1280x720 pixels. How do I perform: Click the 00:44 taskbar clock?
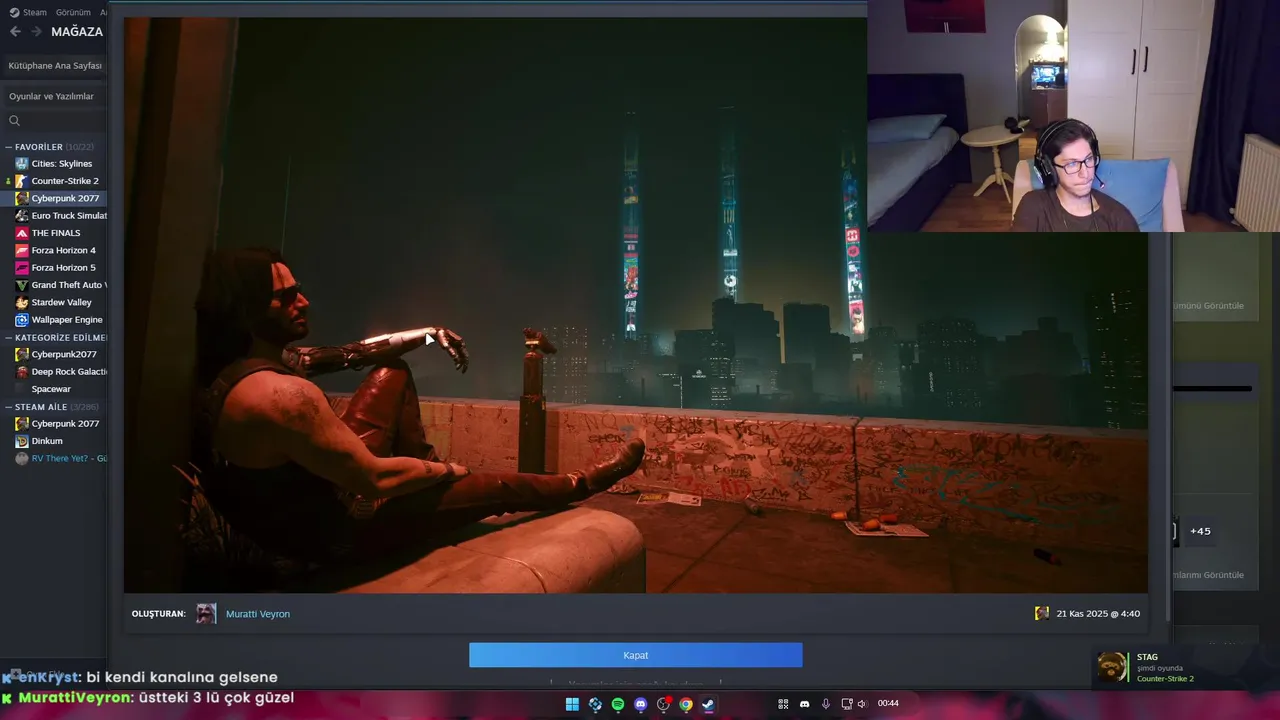click(888, 703)
